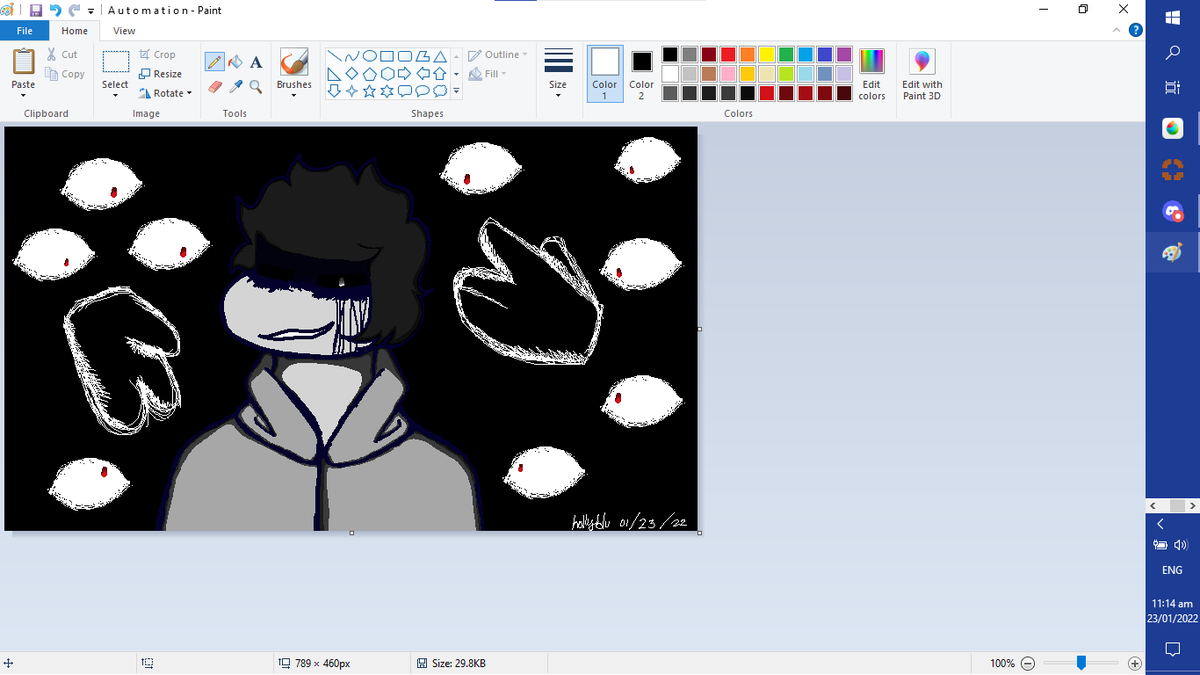Pick the orange color swatch
Viewport: 1200px width, 675px height.
[x=747, y=55]
